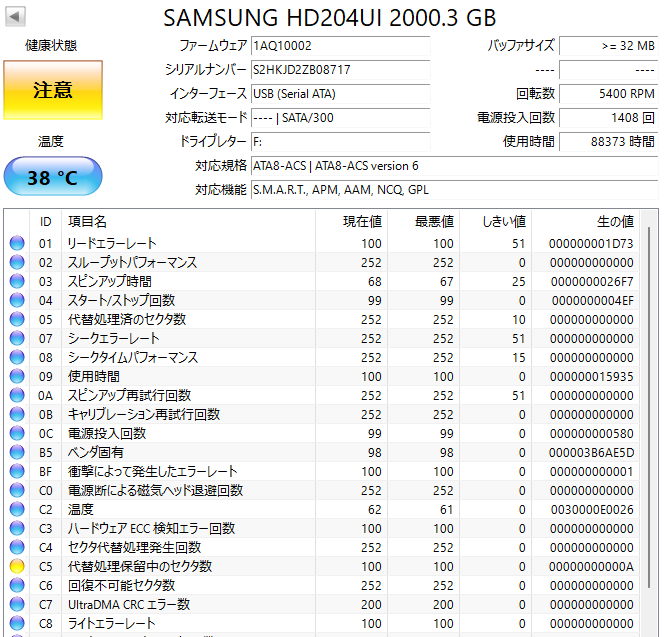Image resolution: width=664 pixels, height=637 pixels.
Task: Click the 健康状態 label
Action: (x=51, y=45)
